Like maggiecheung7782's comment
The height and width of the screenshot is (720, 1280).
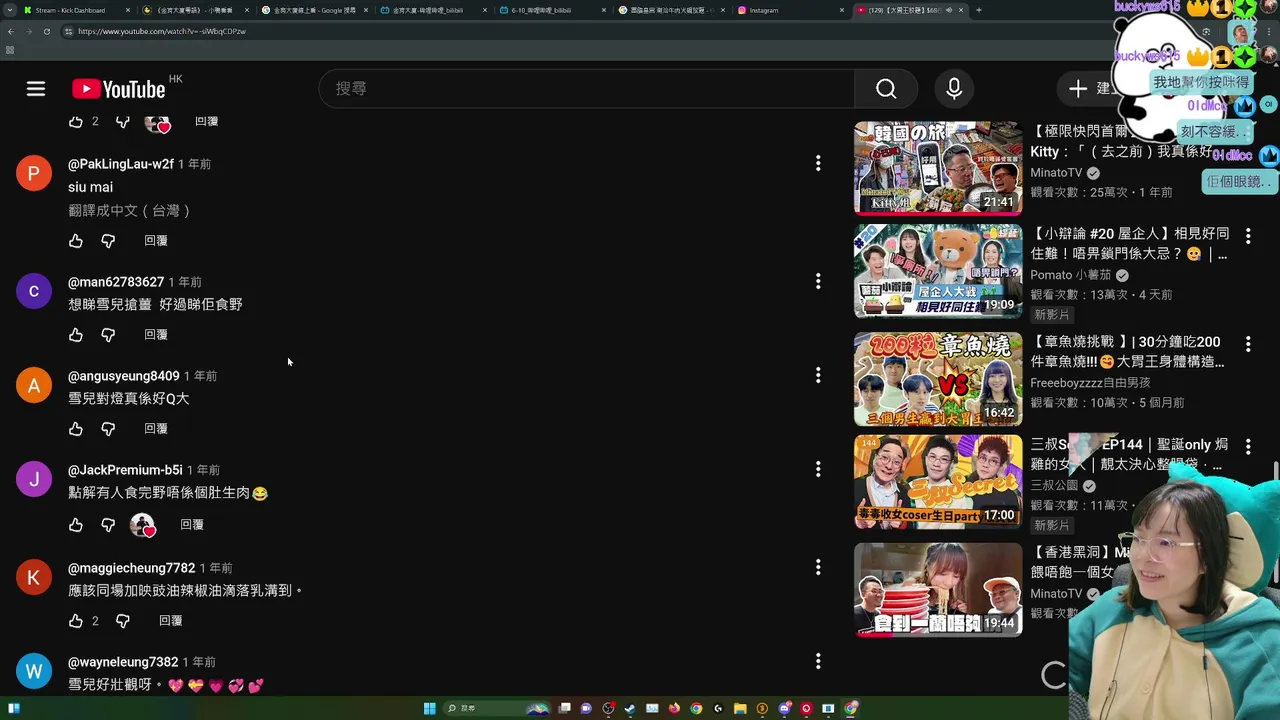pyautogui.click(x=76, y=621)
